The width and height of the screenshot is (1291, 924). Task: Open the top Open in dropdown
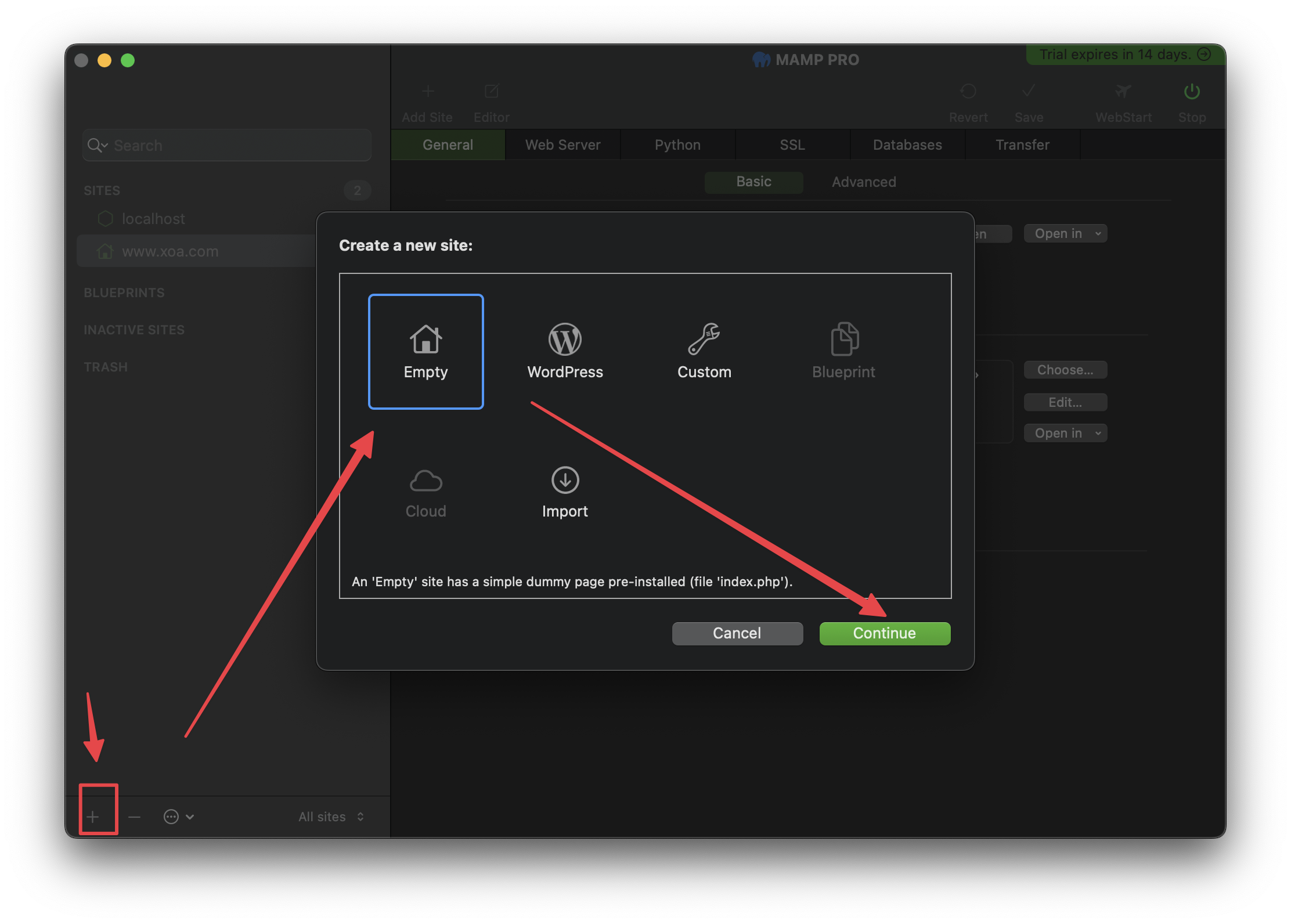pos(1065,233)
